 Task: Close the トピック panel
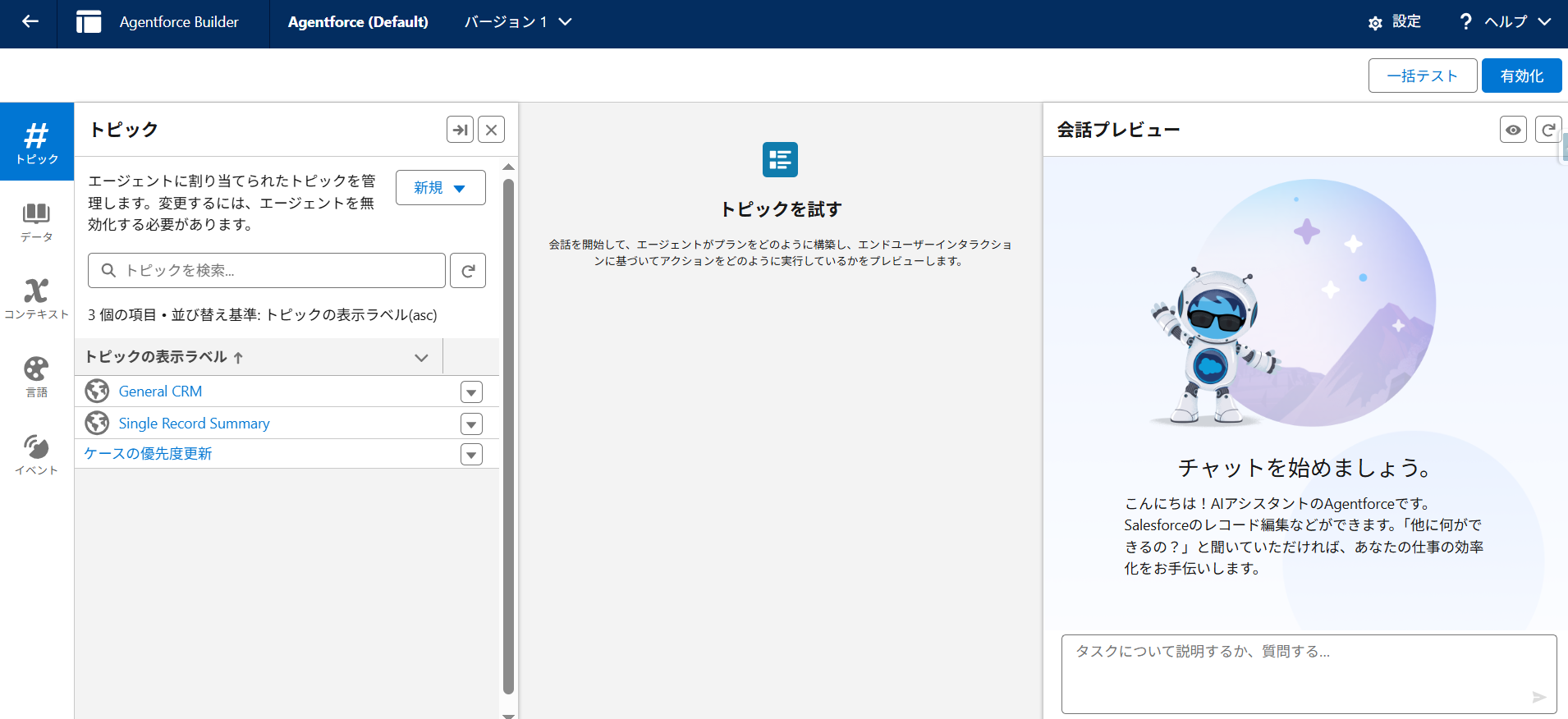[491, 130]
